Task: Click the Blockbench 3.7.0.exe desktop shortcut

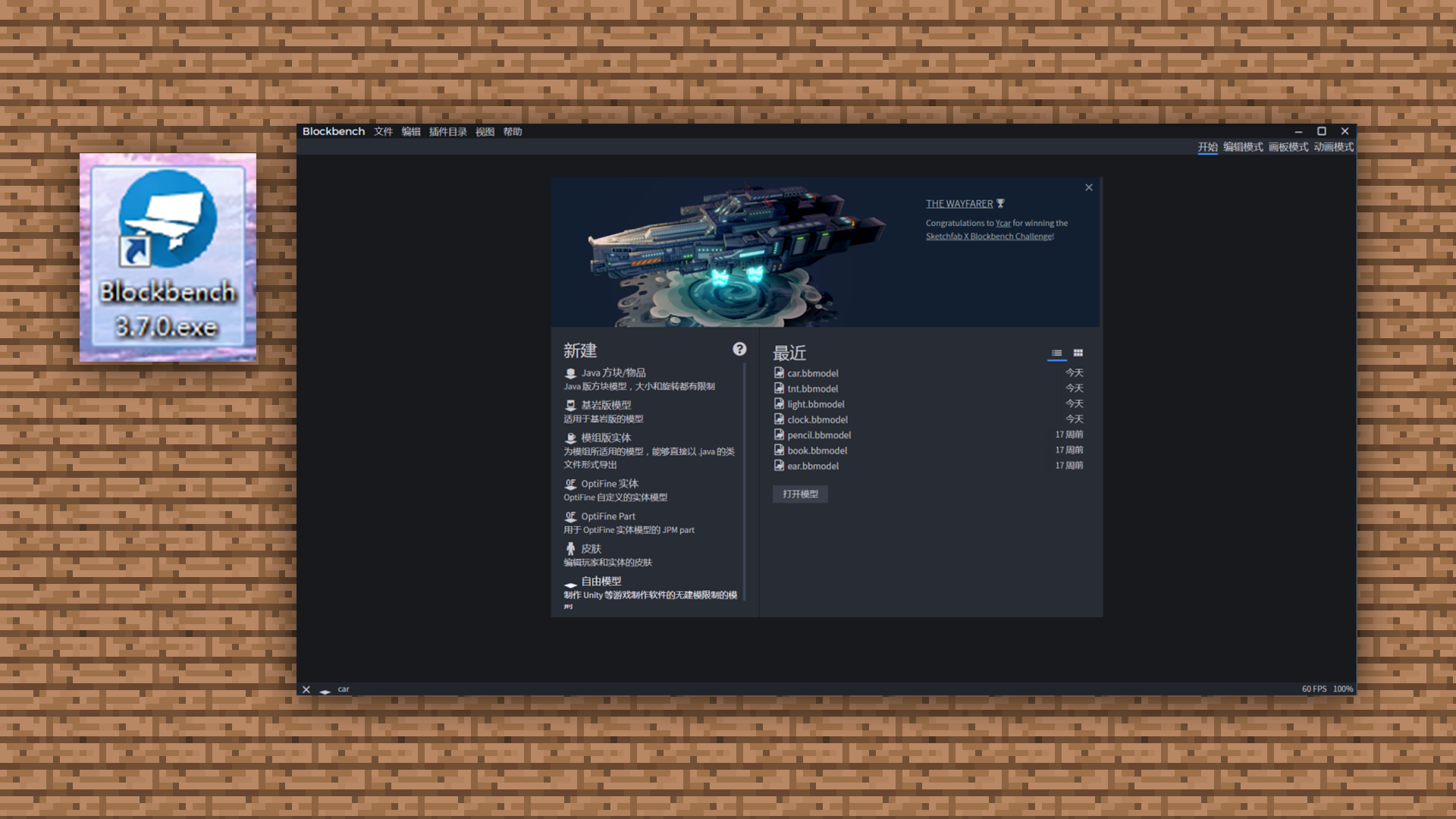Action: [x=168, y=258]
